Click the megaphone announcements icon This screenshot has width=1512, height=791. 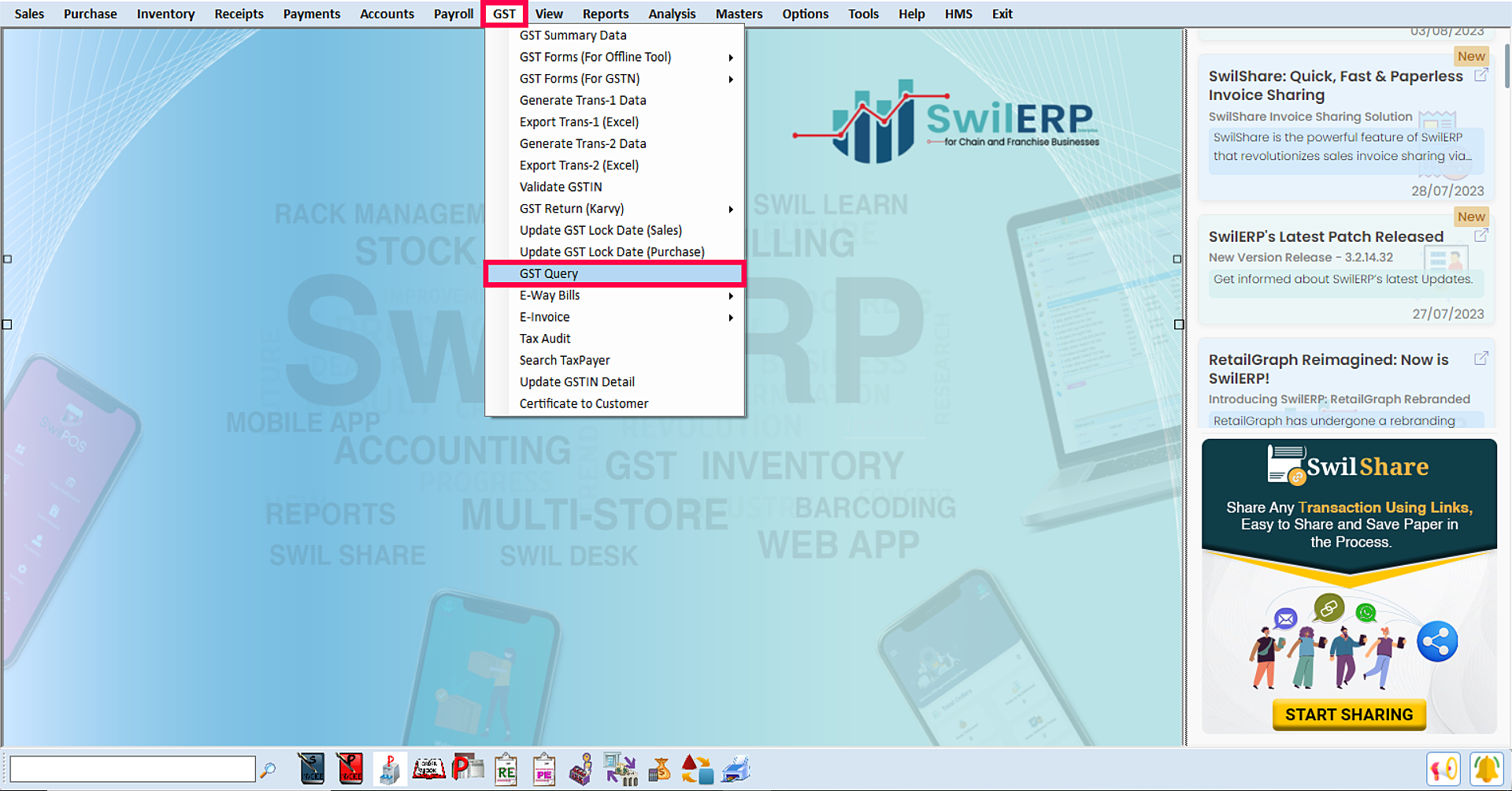[x=1443, y=769]
